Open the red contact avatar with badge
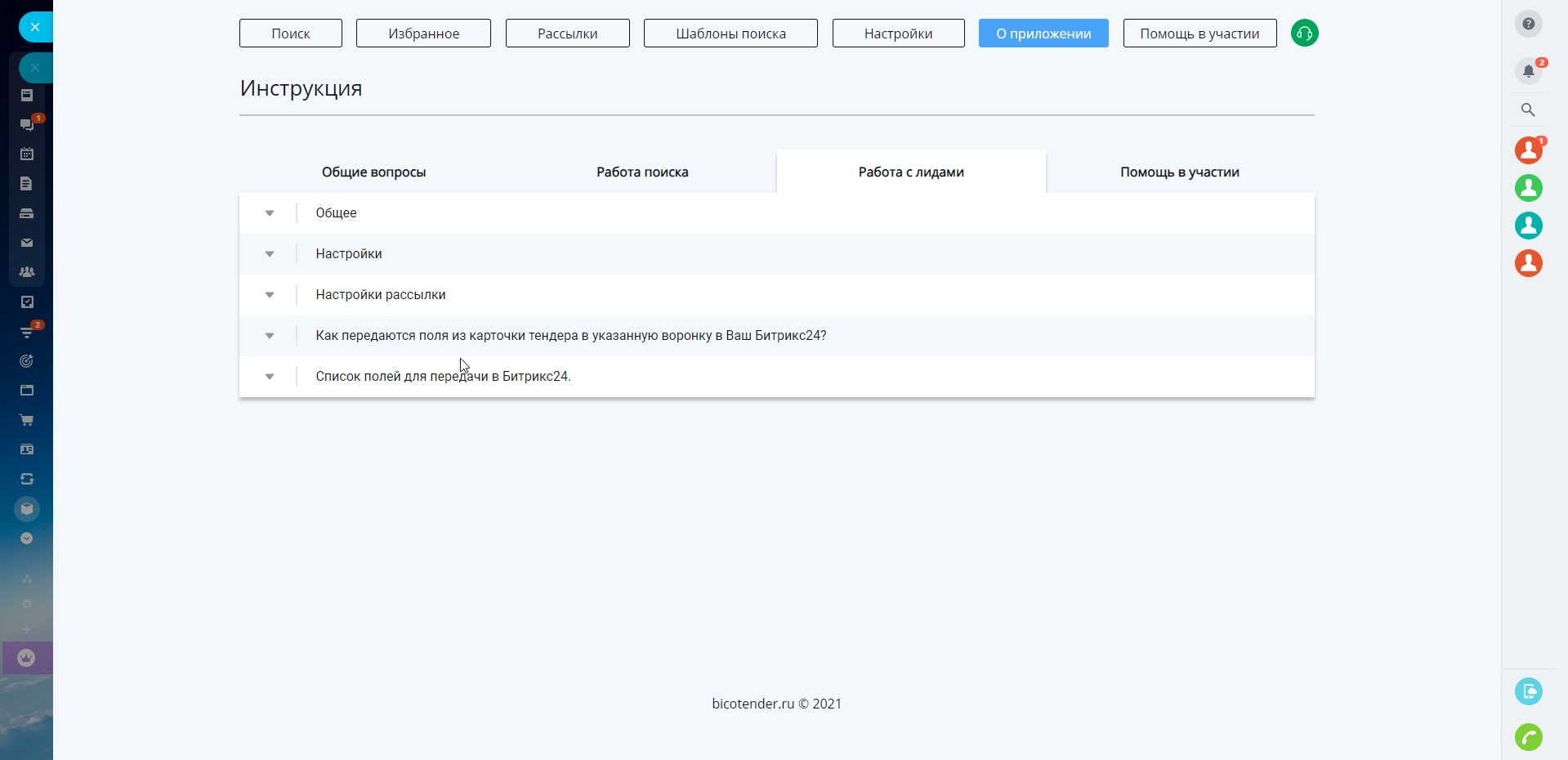Screen dimensions: 1568x760 tap(1528, 150)
